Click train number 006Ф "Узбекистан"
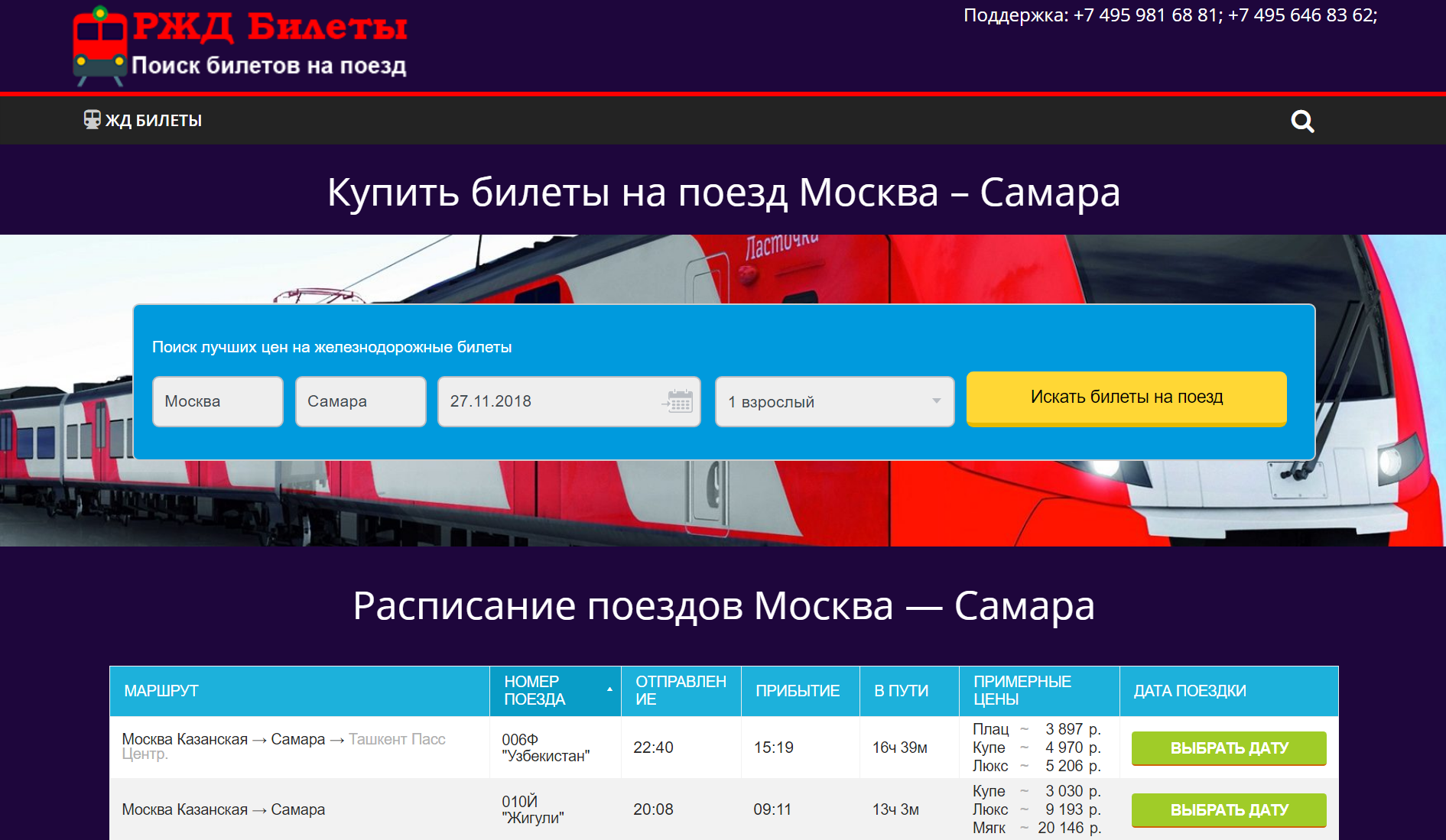The image size is (1446, 840). [545, 748]
